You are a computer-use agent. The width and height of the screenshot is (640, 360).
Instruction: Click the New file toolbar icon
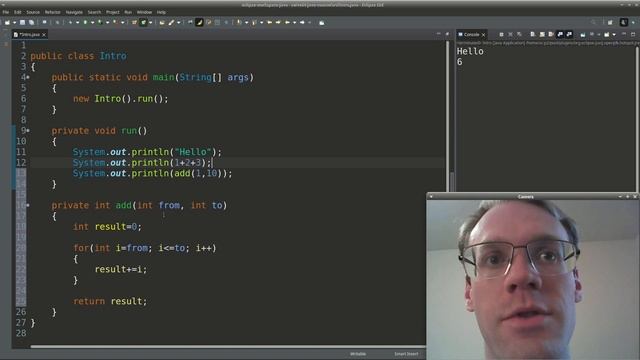coord(7,22)
